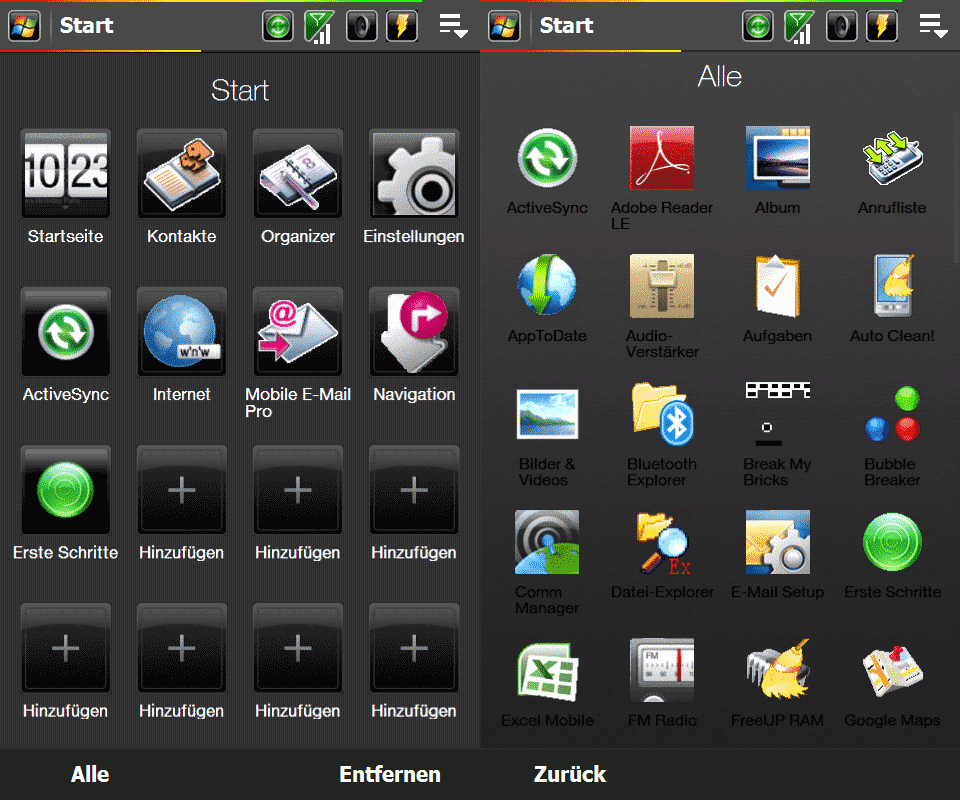Open Startseite clock tile on Start screen
The width and height of the screenshot is (960, 800).
pyautogui.click(x=66, y=173)
